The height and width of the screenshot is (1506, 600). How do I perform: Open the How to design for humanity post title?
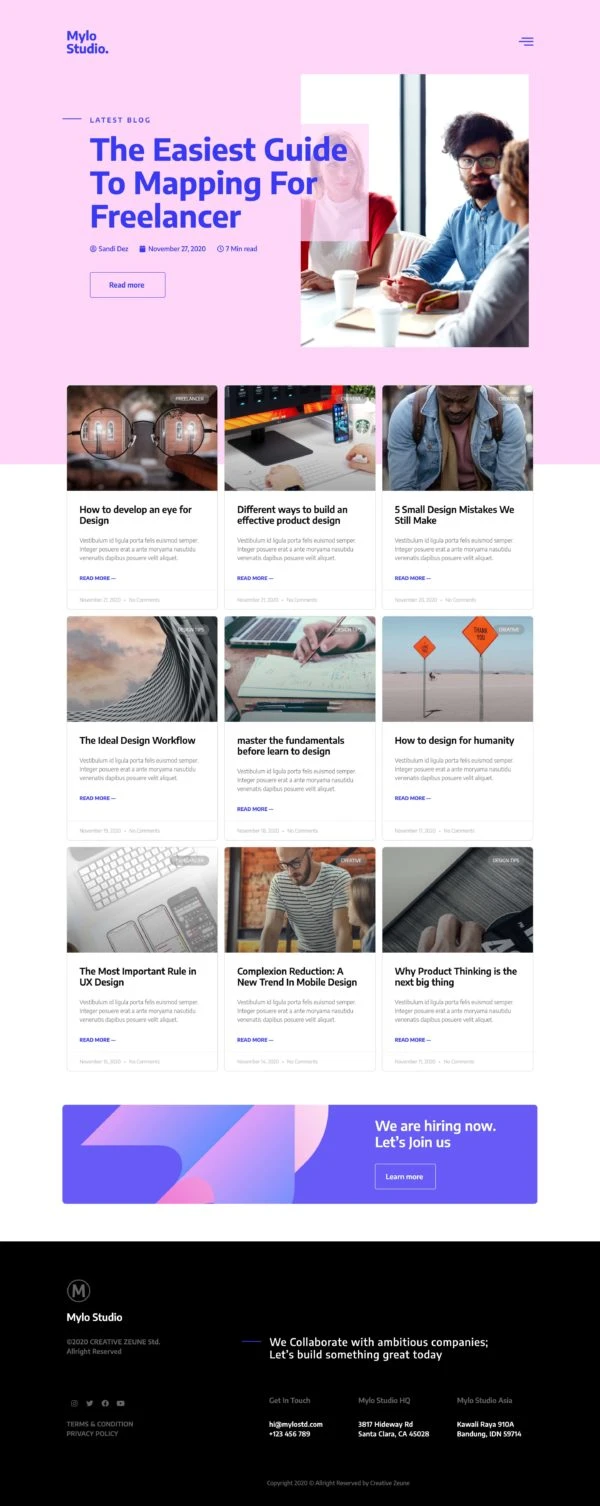454,741
